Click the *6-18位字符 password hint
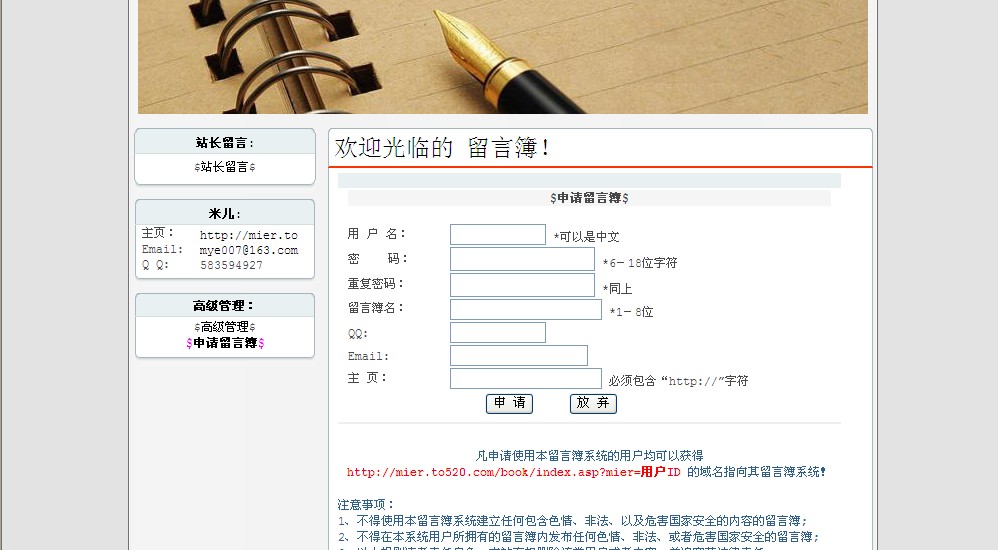Viewport: 998px width, 550px height. click(x=640, y=262)
